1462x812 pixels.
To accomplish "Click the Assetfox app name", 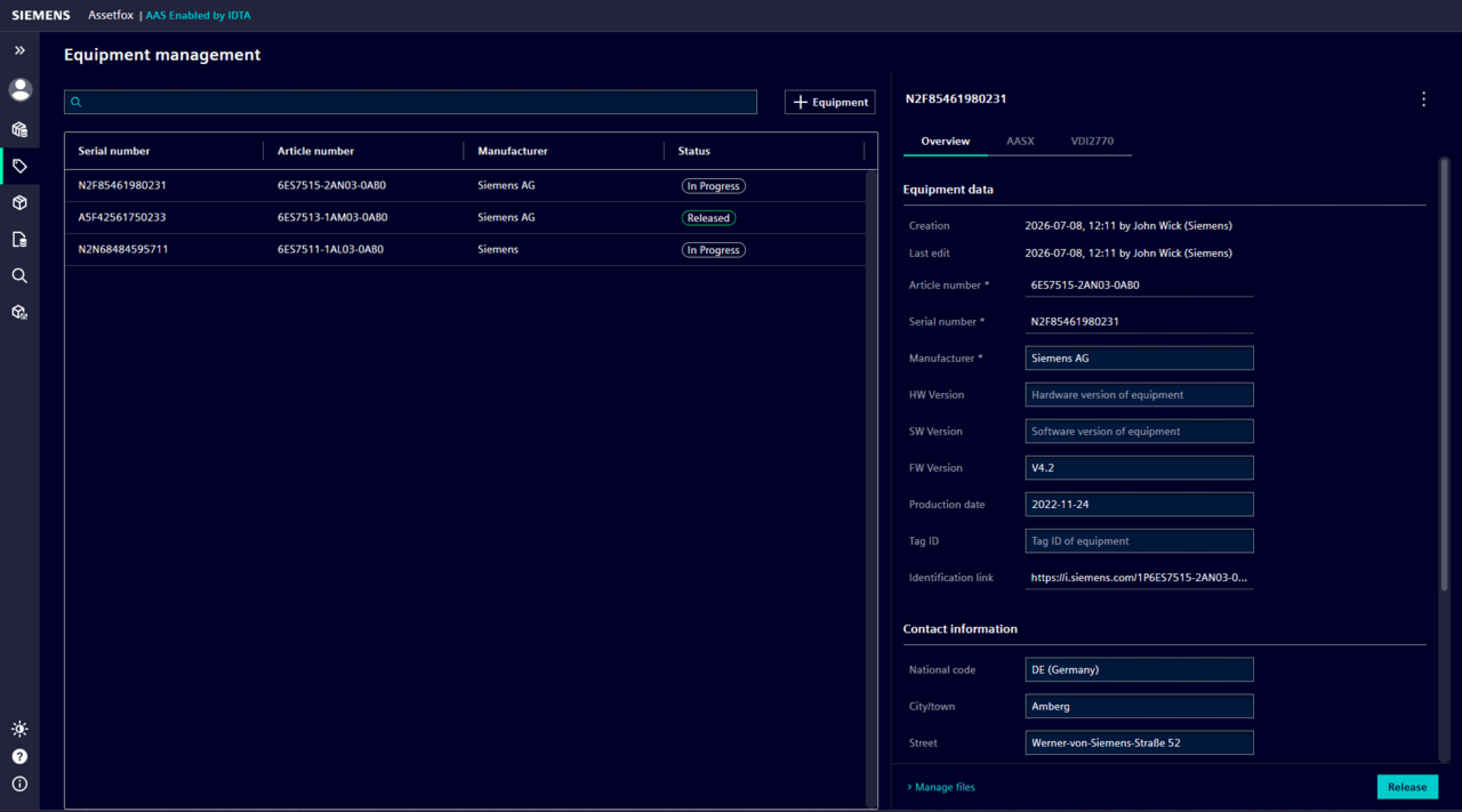I will pyautogui.click(x=111, y=15).
